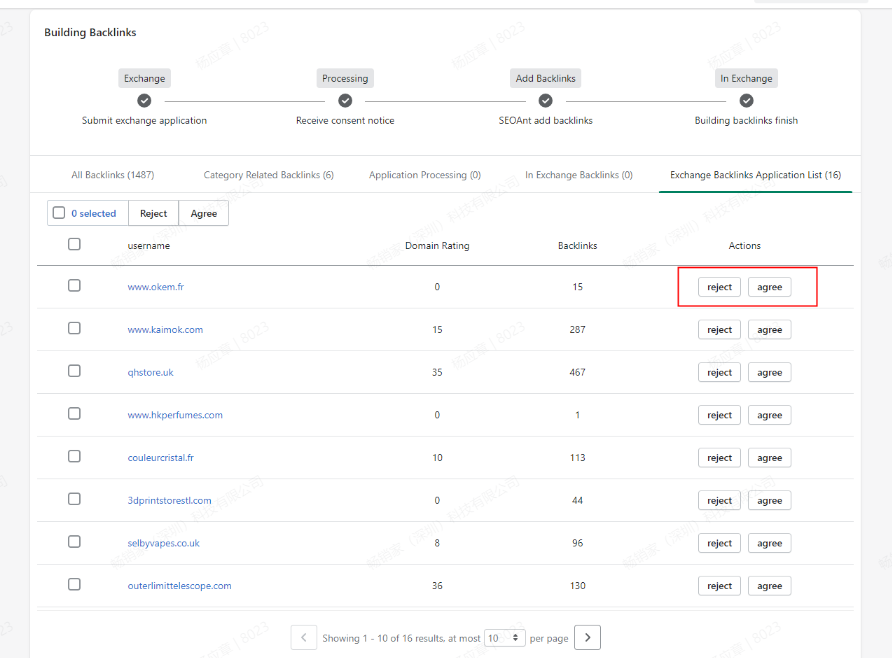
Task: Agree to the 3dprintstorestl.com application
Action: 770,500
